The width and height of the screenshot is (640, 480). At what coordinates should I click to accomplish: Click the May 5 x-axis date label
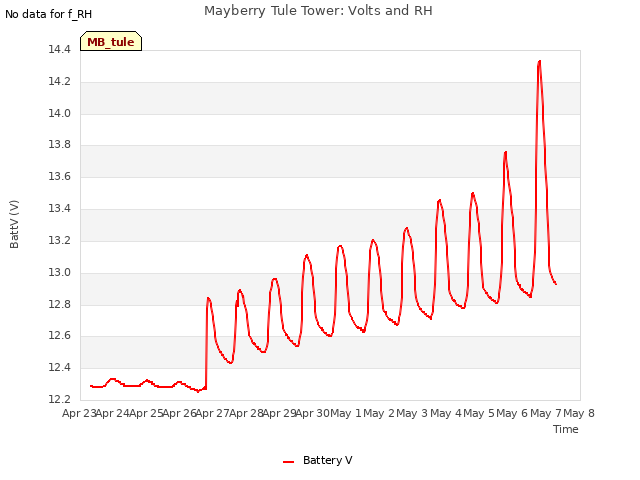coord(479,414)
